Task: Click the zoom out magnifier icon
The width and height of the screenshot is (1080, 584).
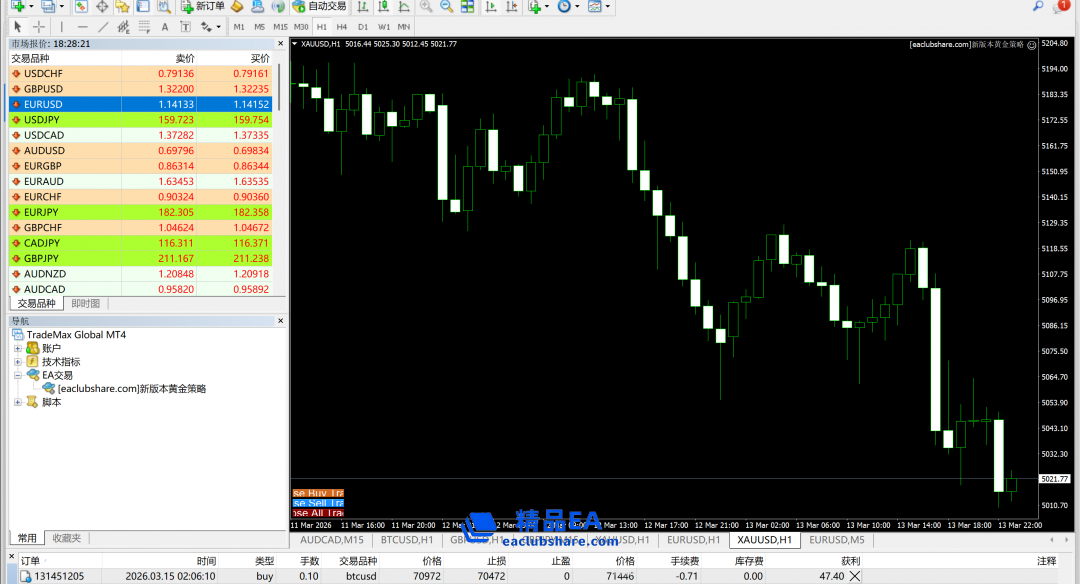Action: click(x=447, y=7)
